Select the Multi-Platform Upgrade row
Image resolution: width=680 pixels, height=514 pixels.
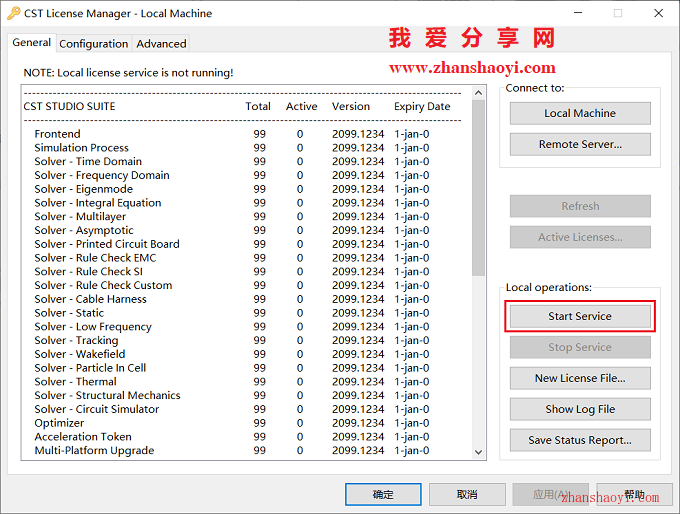(232, 451)
